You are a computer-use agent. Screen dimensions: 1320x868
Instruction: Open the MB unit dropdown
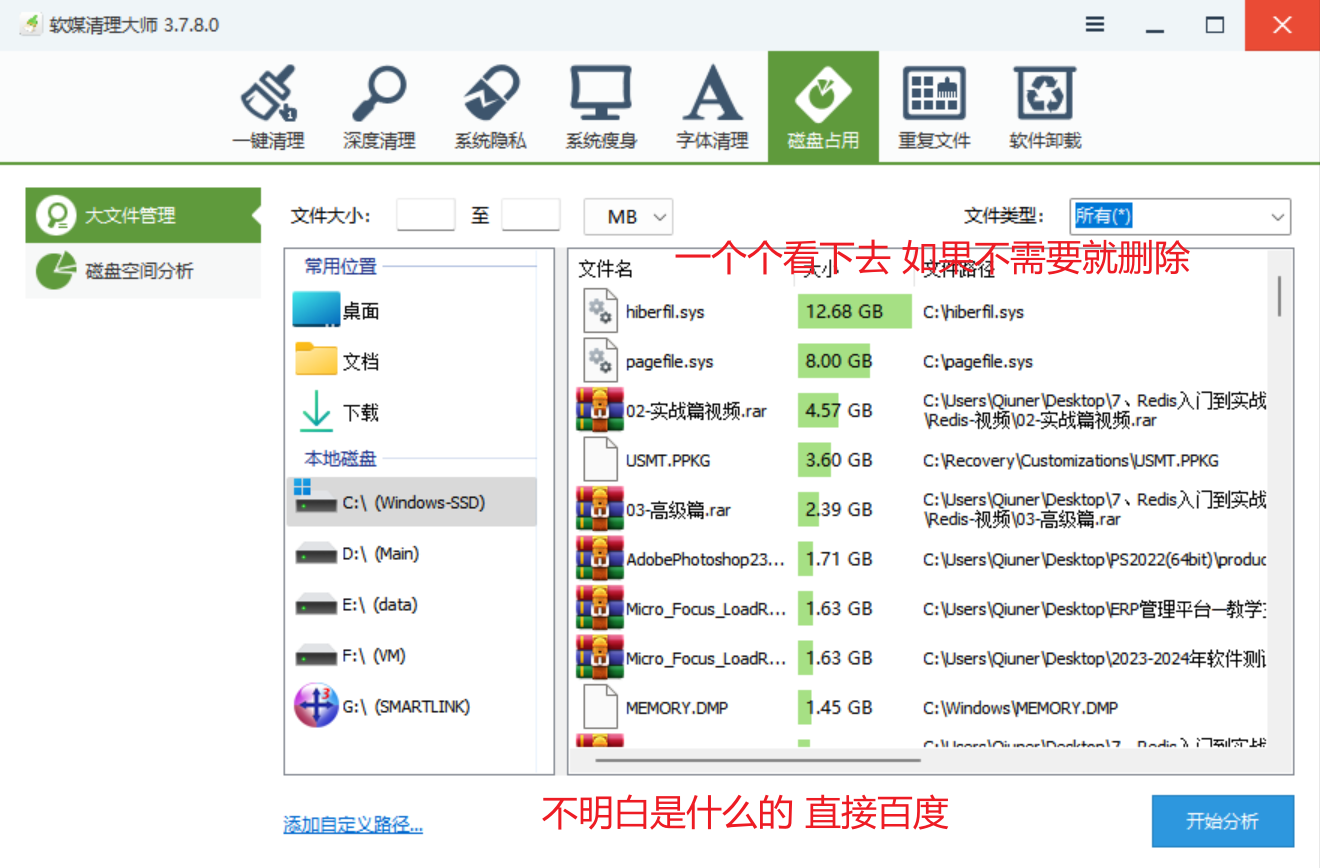[628, 216]
